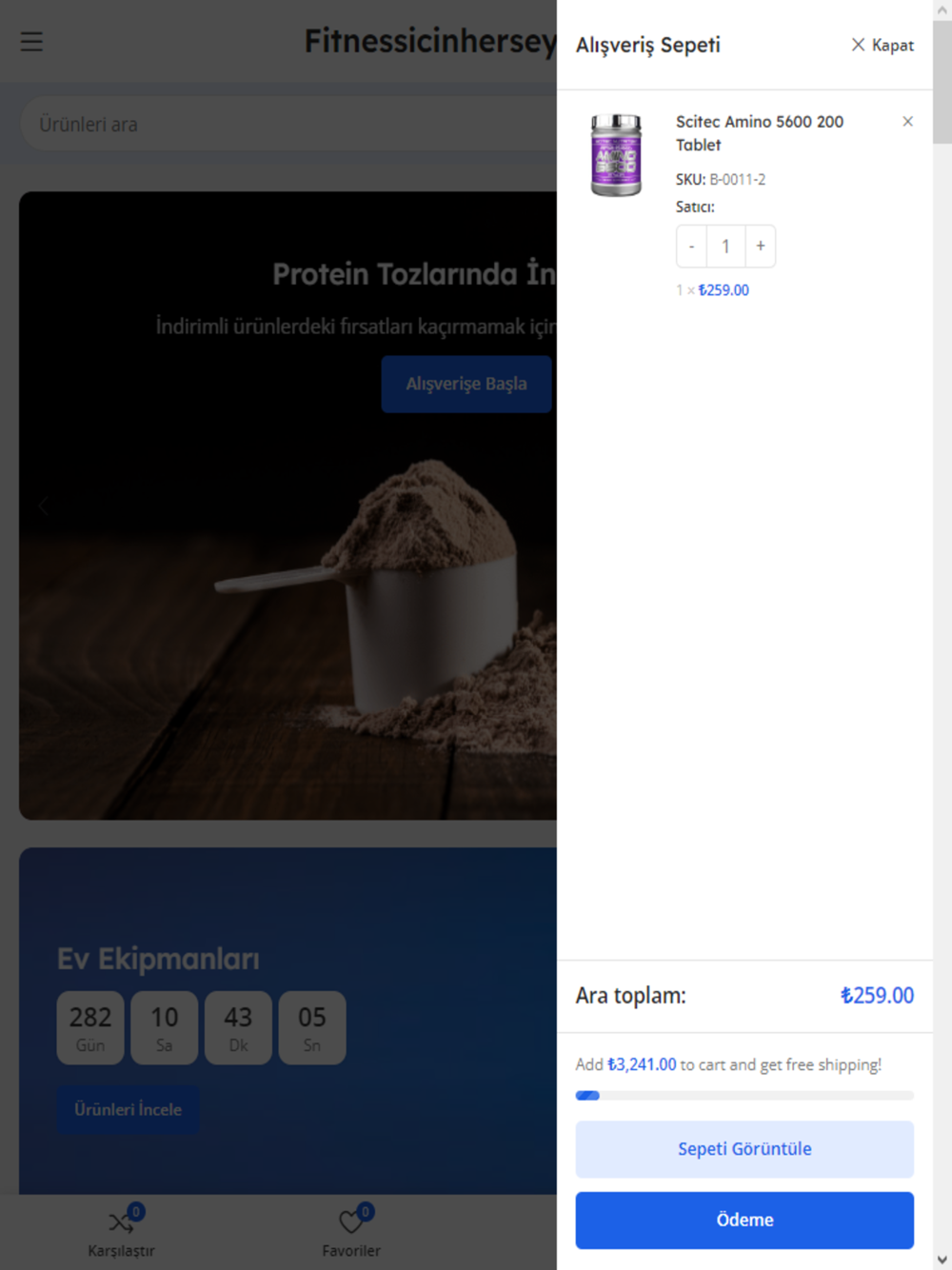Click the Sepeti Görüntüle button
This screenshot has width=952, height=1270.
[744, 1149]
